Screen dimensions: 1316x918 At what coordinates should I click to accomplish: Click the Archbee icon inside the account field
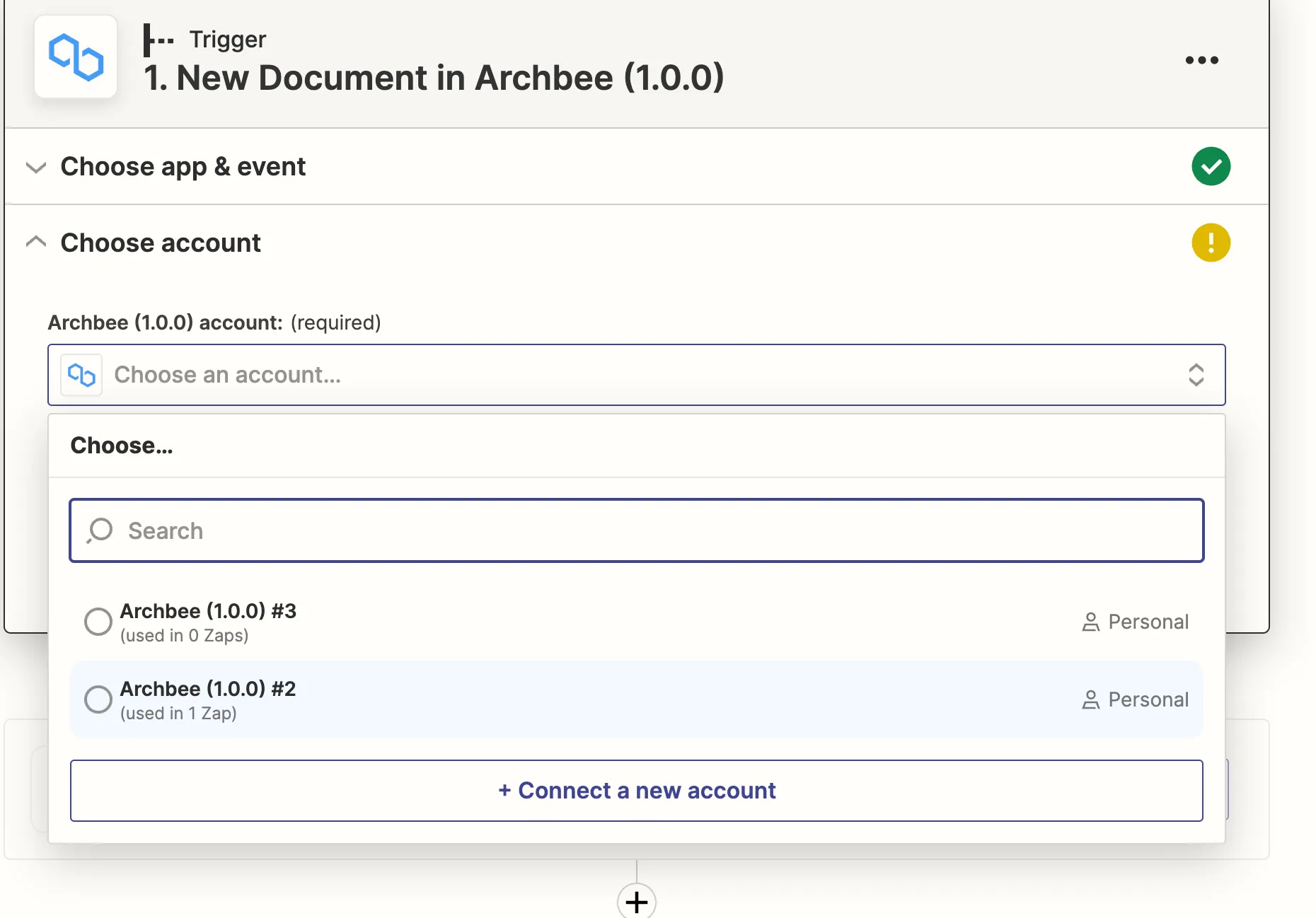point(81,375)
